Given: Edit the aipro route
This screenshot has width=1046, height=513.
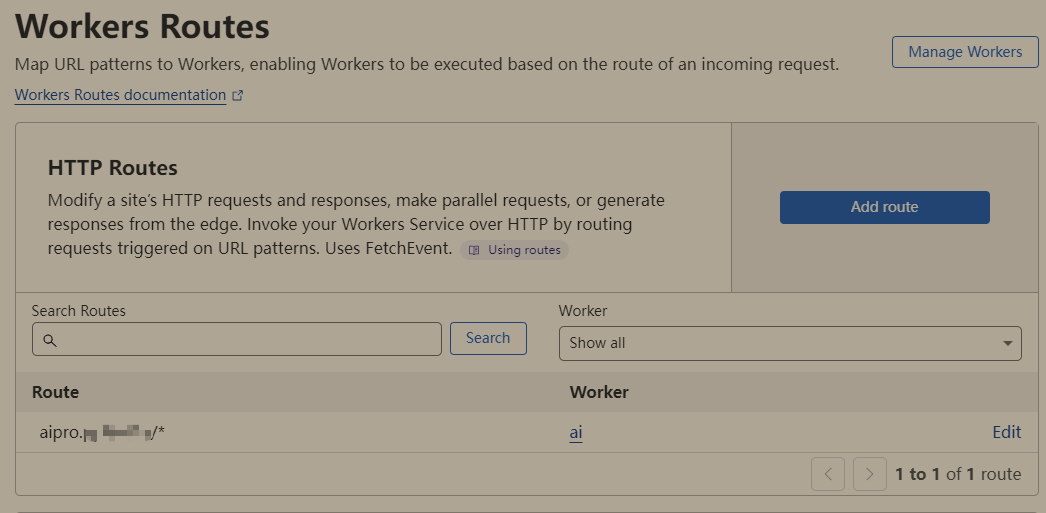Looking at the screenshot, I should pos(1007,432).
